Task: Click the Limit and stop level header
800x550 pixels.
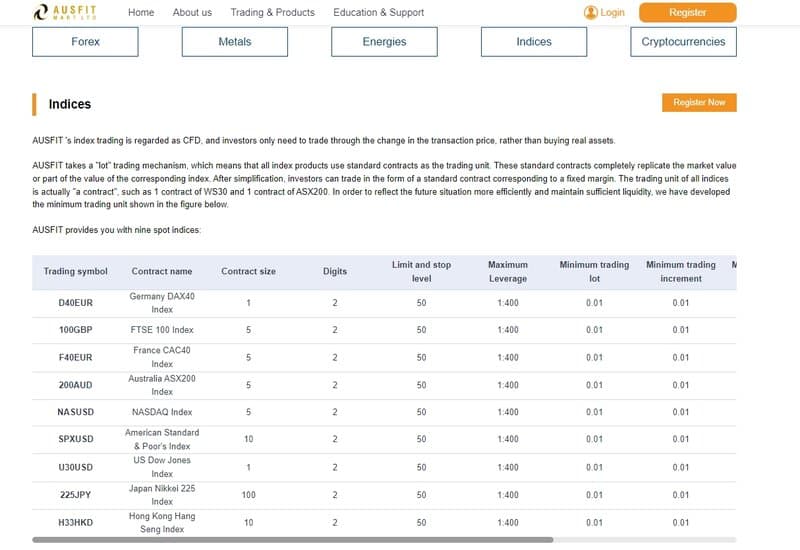Action: 421,271
